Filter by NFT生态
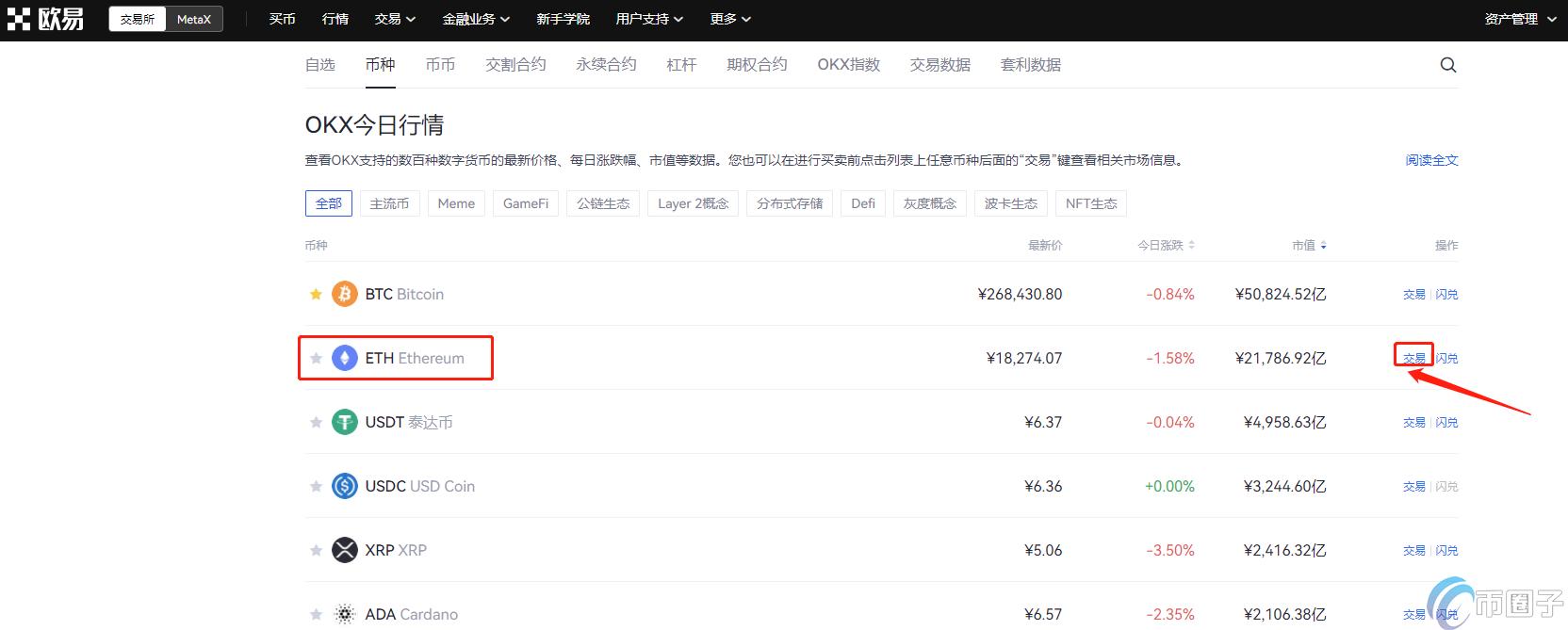This screenshot has width=1568, height=630. [1091, 203]
